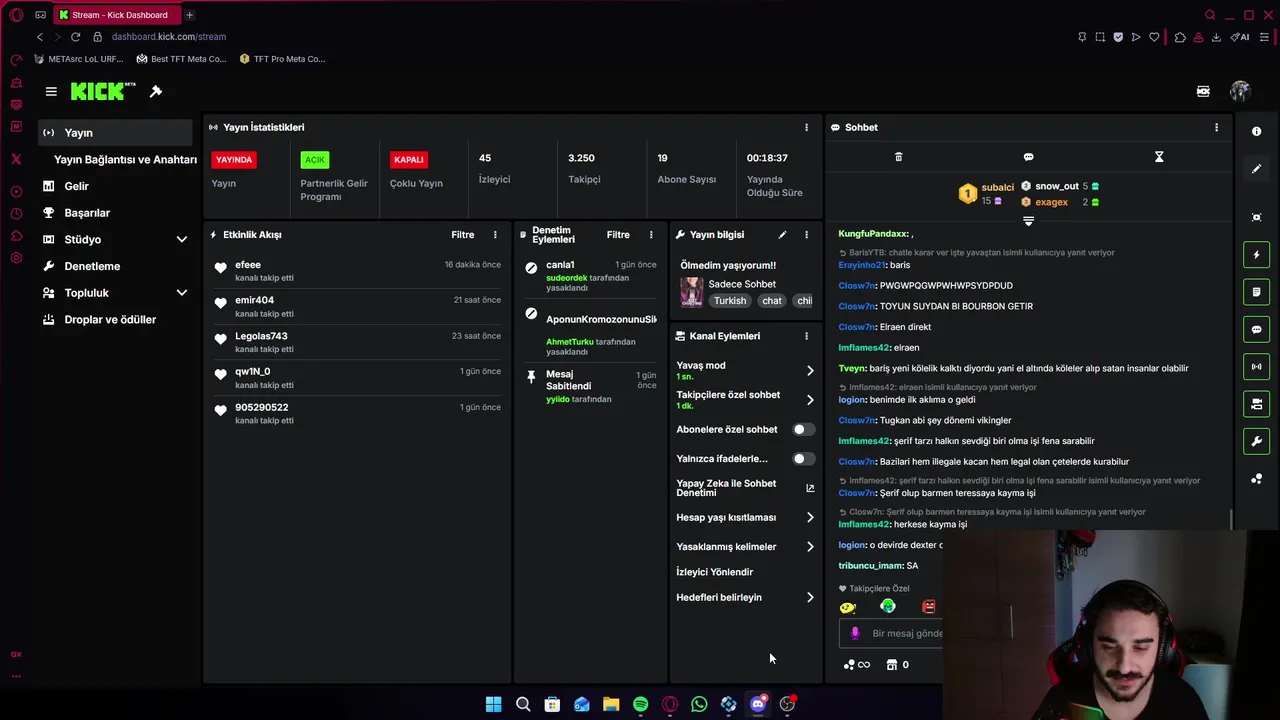The height and width of the screenshot is (720, 1280).
Task: Click the efeee follower entry
Action: (x=357, y=271)
